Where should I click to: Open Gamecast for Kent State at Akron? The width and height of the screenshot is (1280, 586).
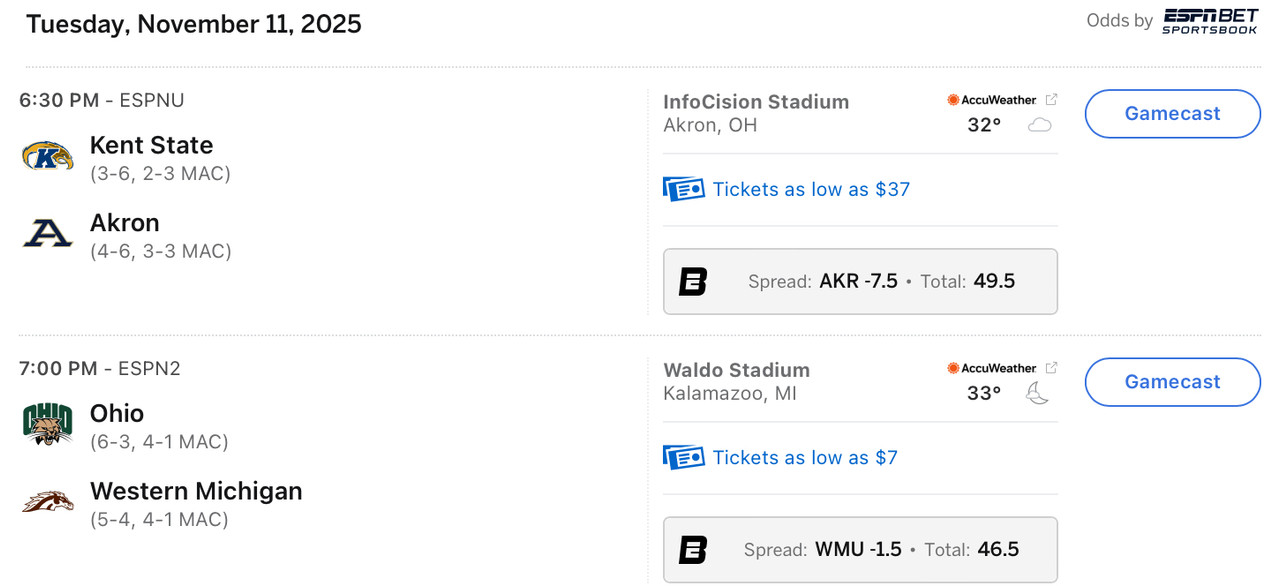(1172, 114)
